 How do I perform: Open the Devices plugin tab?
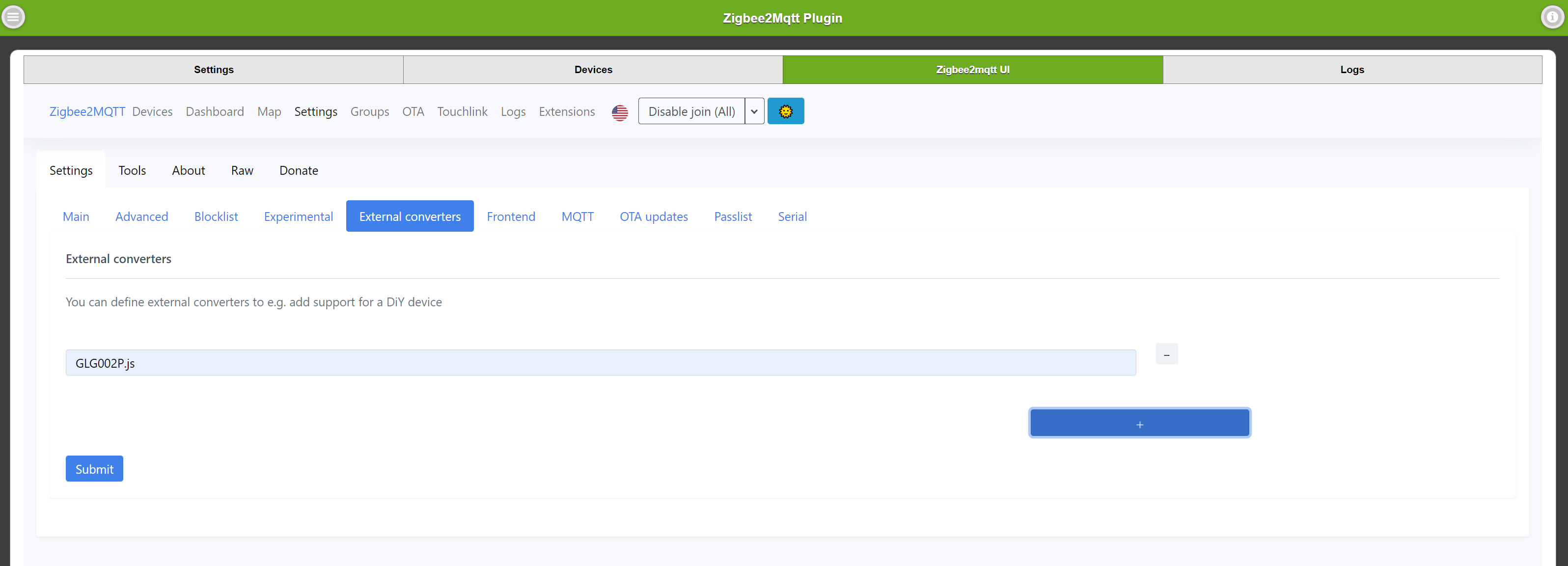click(593, 69)
